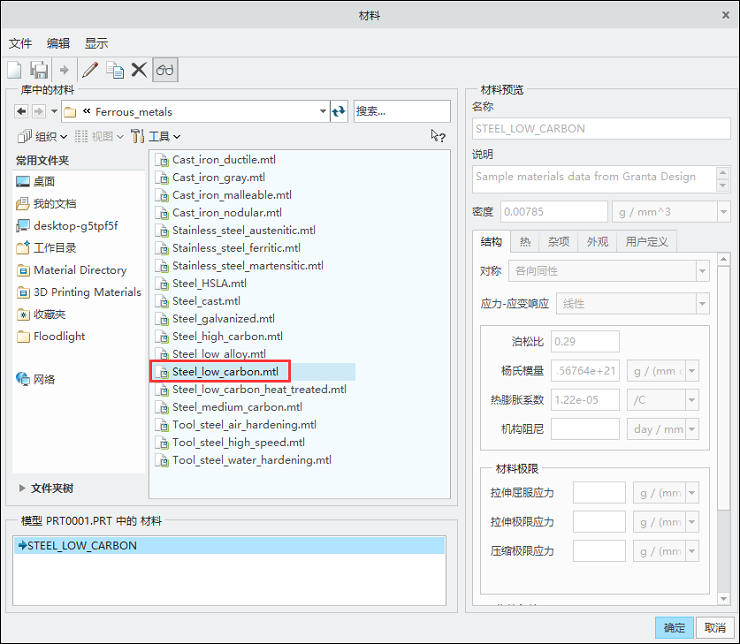Click the new material blank page icon
The image size is (740, 644).
pyautogui.click(x=15, y=70)
